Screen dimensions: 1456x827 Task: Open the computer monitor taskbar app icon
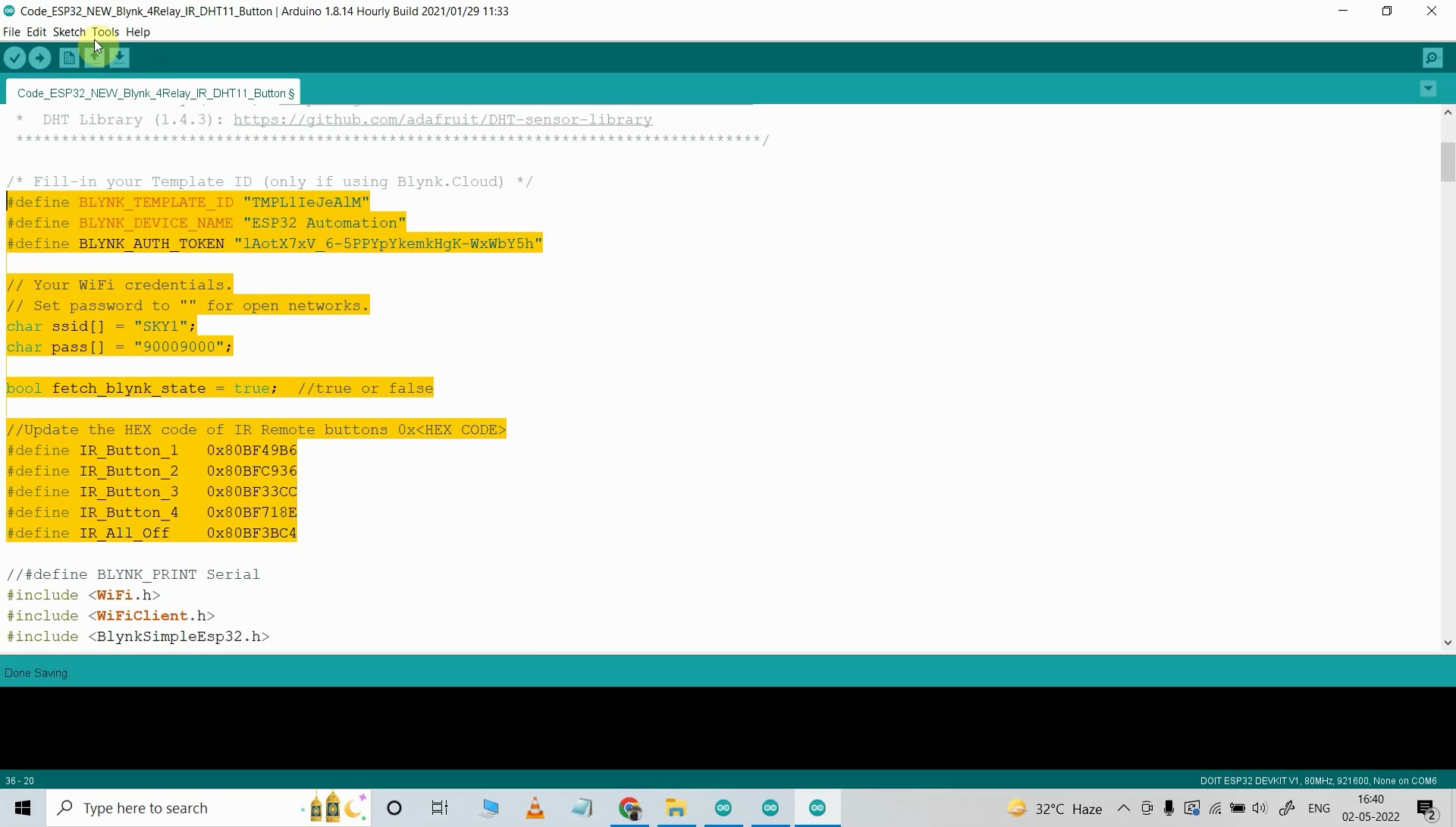point(489,808)
